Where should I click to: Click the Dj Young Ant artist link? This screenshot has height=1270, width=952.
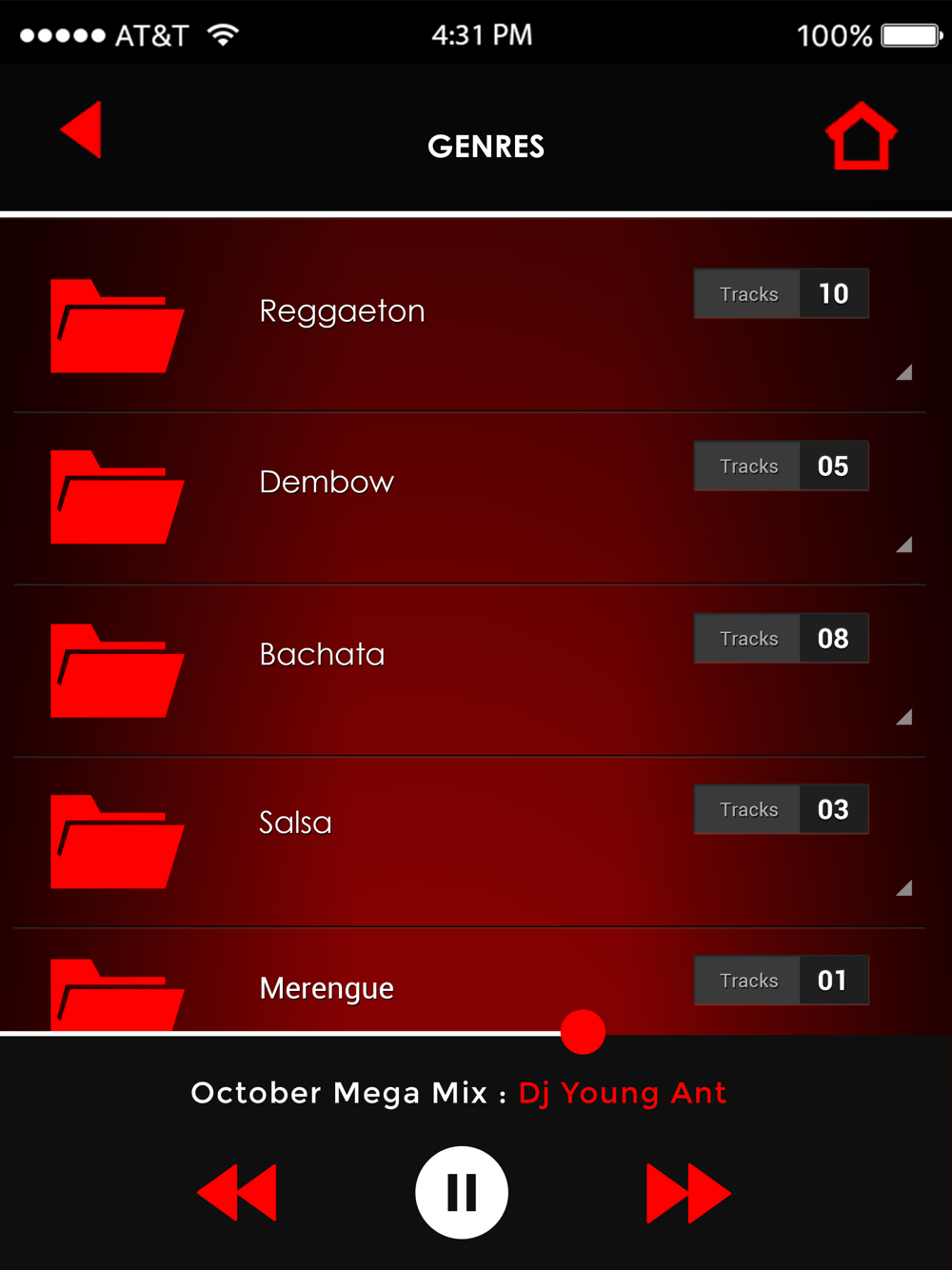(x=623, y=1094)
